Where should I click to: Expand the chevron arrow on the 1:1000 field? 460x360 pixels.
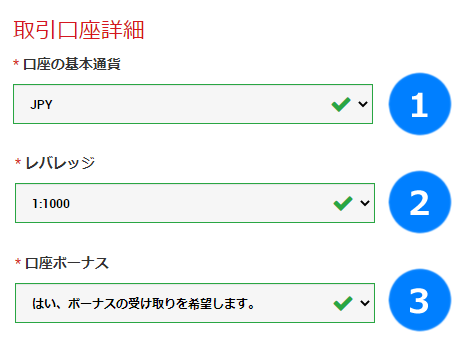365,203
